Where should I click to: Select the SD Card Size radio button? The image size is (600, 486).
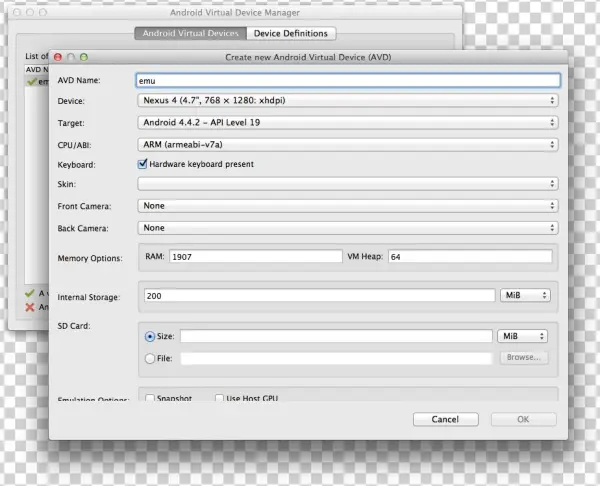151,337
